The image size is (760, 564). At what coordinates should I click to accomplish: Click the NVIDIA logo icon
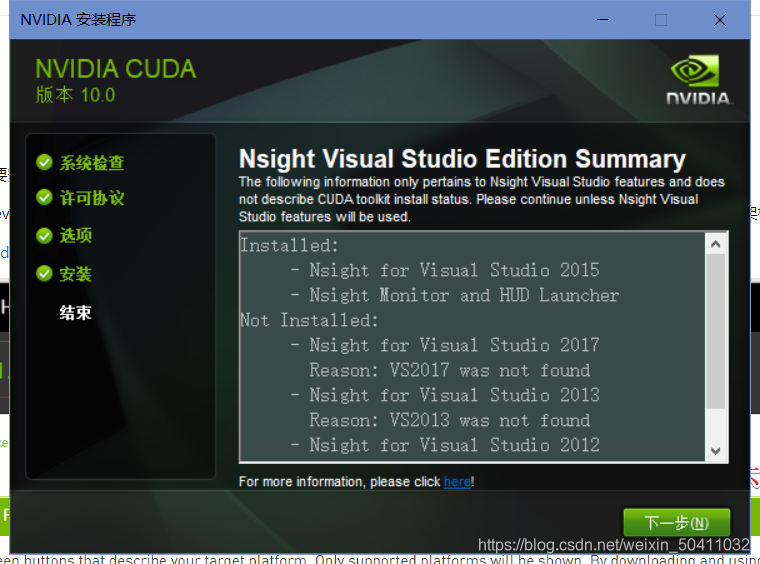[698, 79]
